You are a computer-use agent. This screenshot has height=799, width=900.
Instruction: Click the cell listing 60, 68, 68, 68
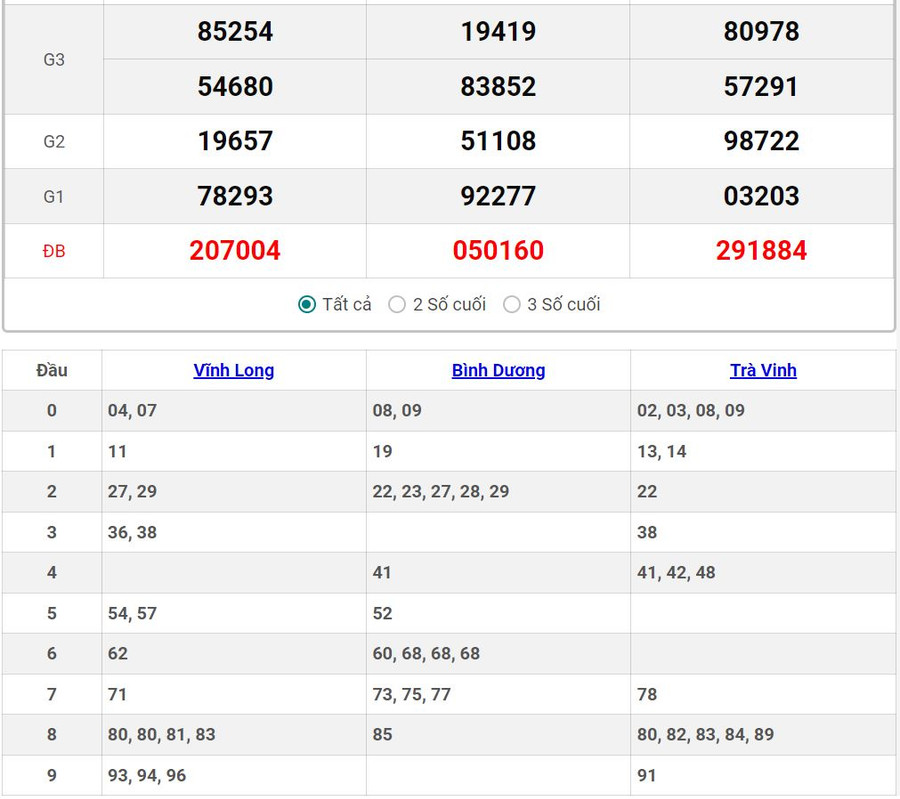pos(426,654)
